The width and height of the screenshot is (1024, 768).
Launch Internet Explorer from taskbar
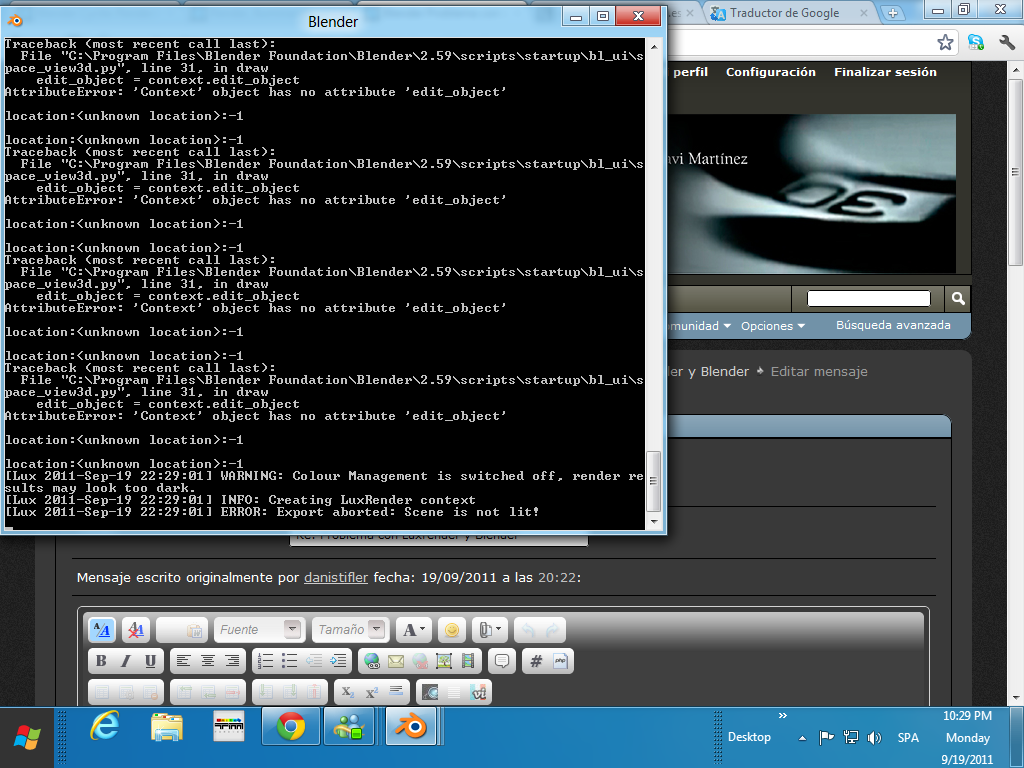point(104,726)
